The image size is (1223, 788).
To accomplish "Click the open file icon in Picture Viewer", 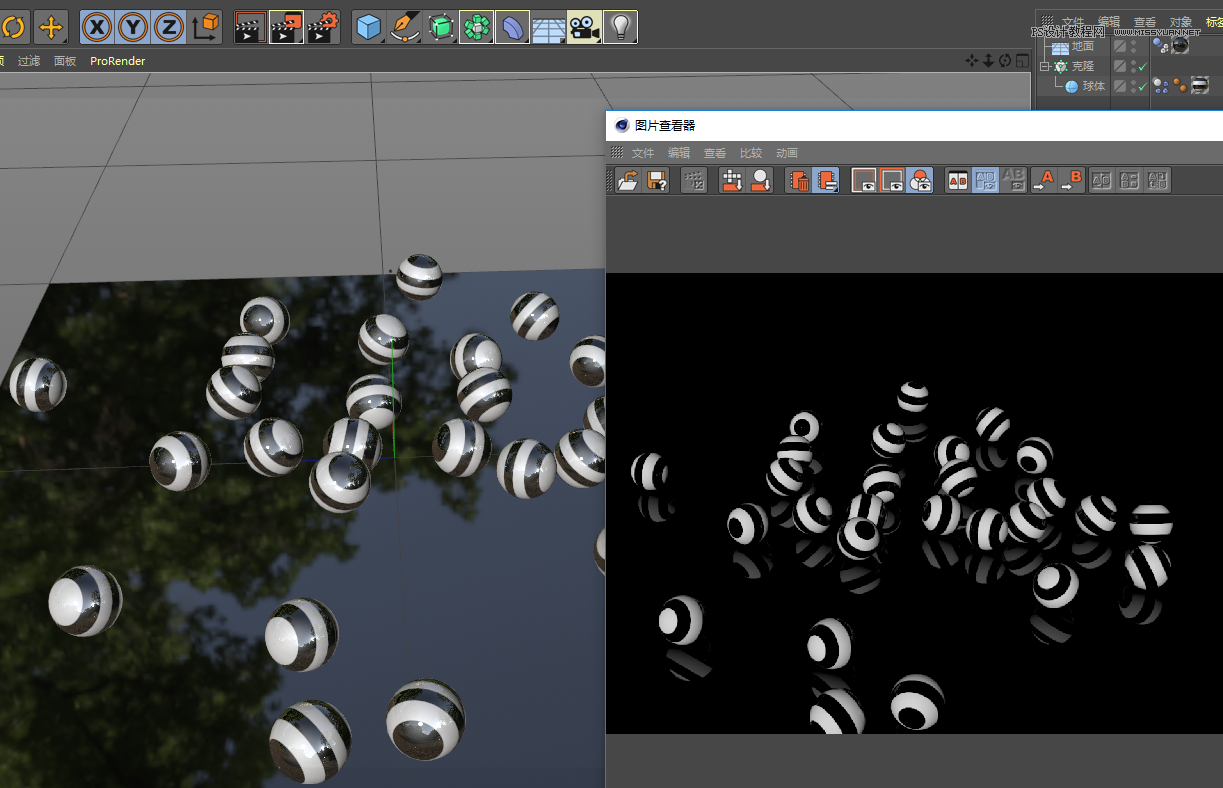I will coord(627,180).
